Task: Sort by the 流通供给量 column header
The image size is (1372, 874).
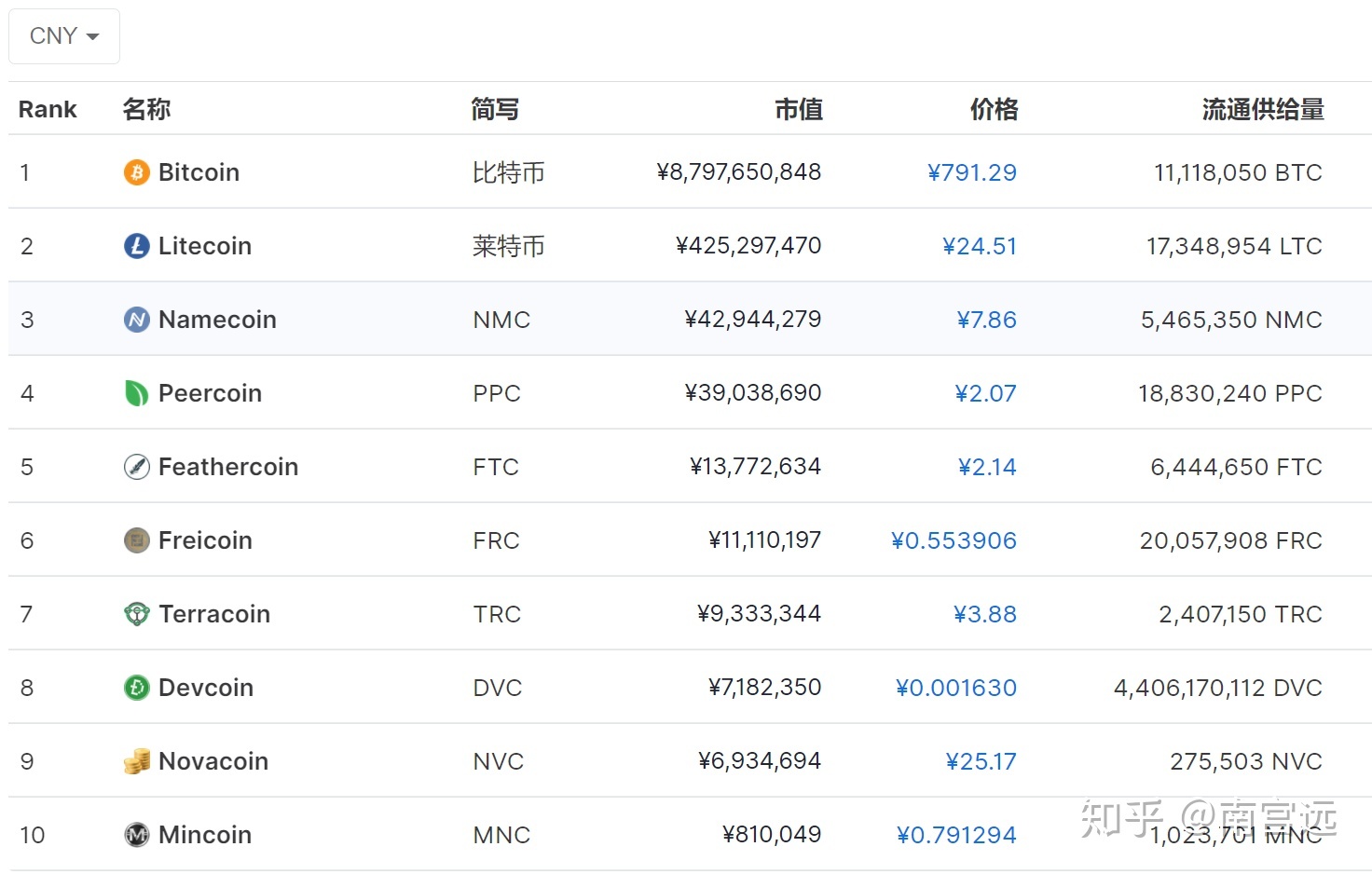Action: pos(1263,109)
